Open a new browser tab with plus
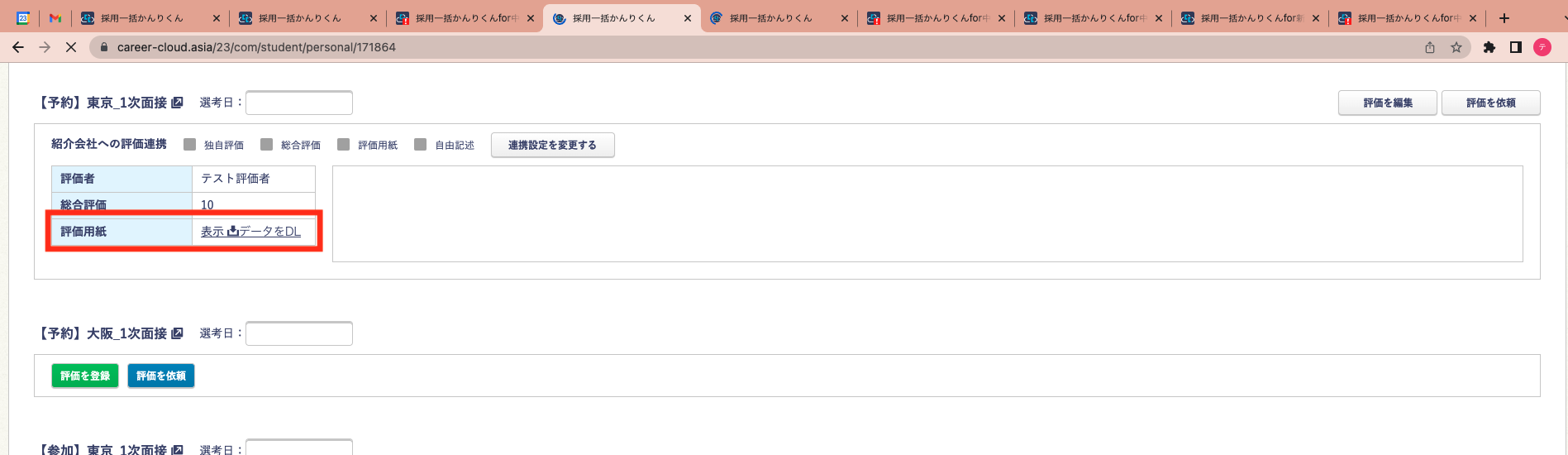 point(1504,18)
